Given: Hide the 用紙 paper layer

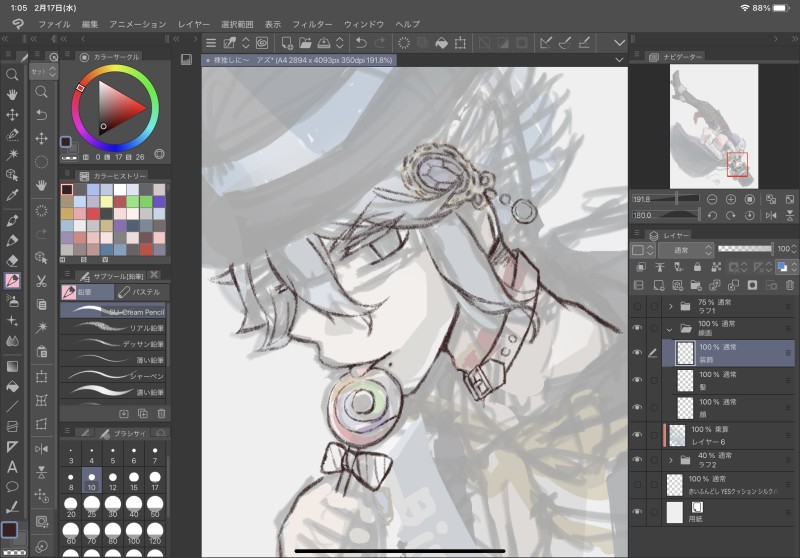Looking at the screenshot, I should pyautogui.click(x=637, y=512).
